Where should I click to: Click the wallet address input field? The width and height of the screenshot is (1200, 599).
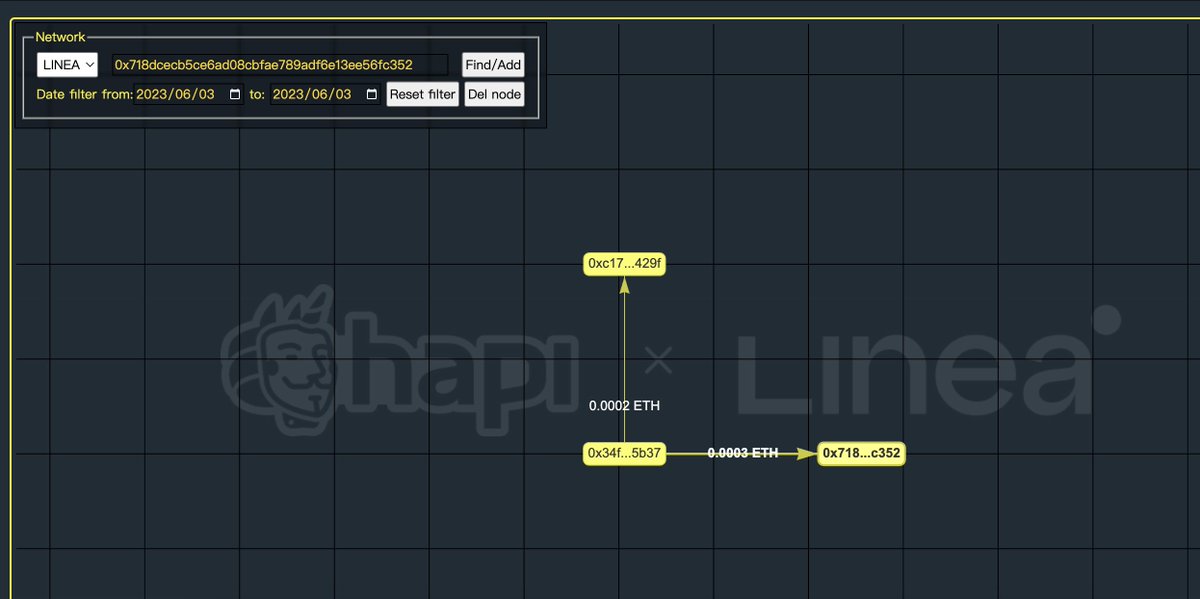pyautogui.click(x=280, y=65)
